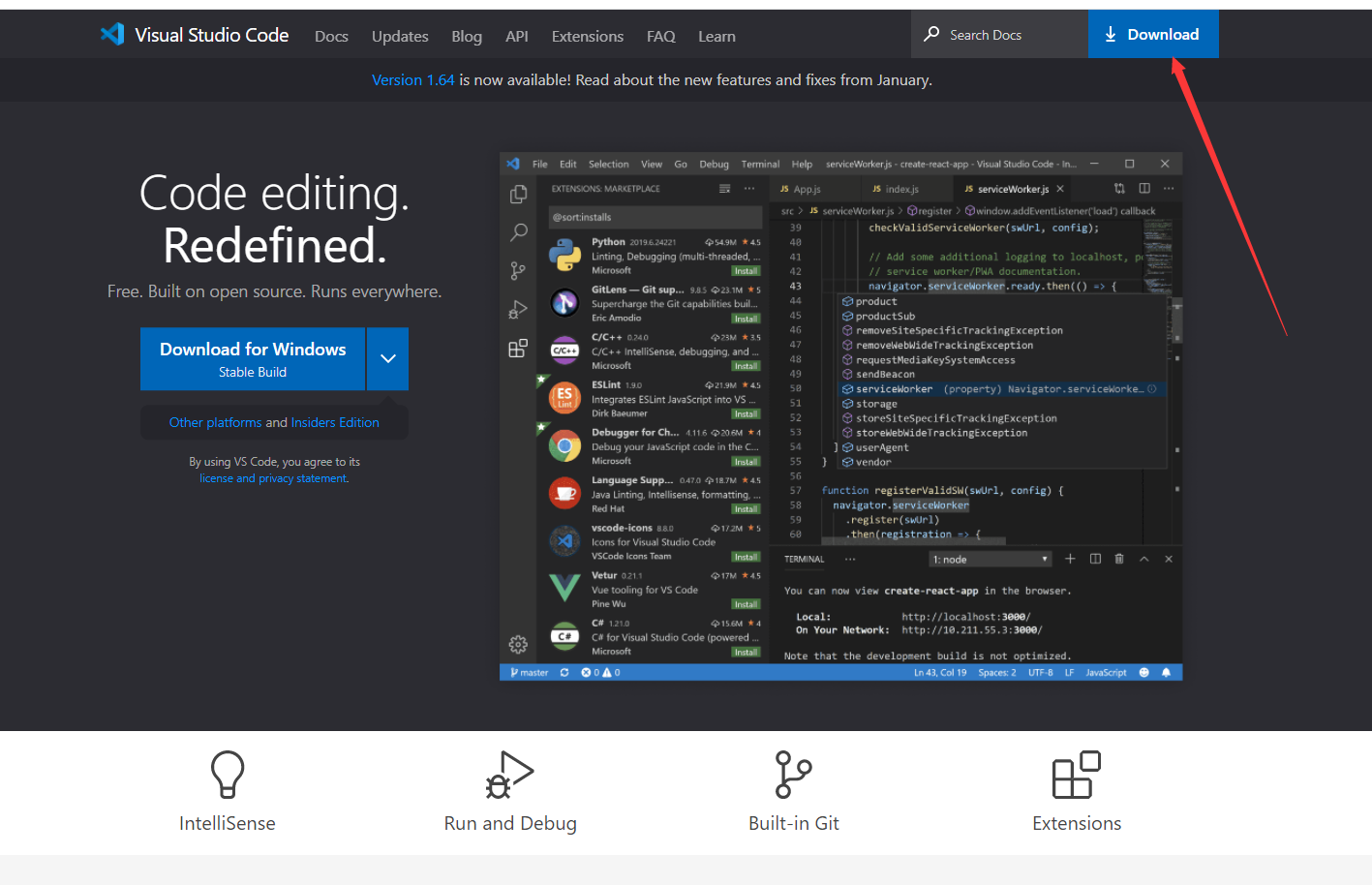Select API in the top navigation
This screenshot has width=1372, height=885.
(517, 36)
